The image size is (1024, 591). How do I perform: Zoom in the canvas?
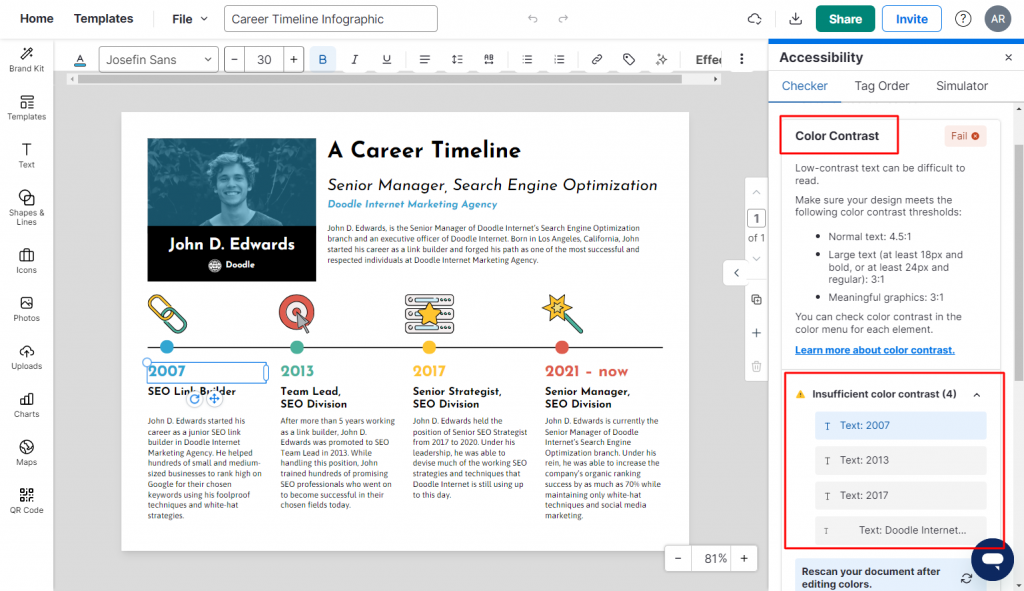pyautogui.click(x=744, y=558)
